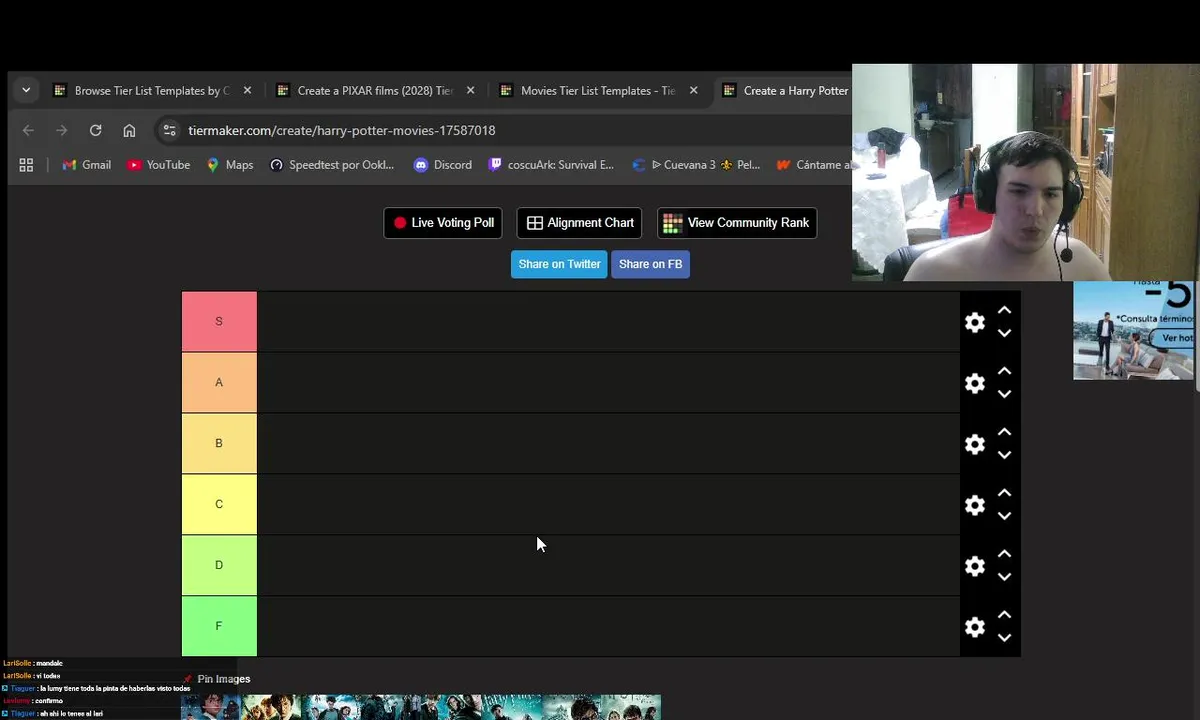1200x720 pixels.
Task: Open settings gear for C tier row
Action: pyautogui.click(x=975, y=505)
